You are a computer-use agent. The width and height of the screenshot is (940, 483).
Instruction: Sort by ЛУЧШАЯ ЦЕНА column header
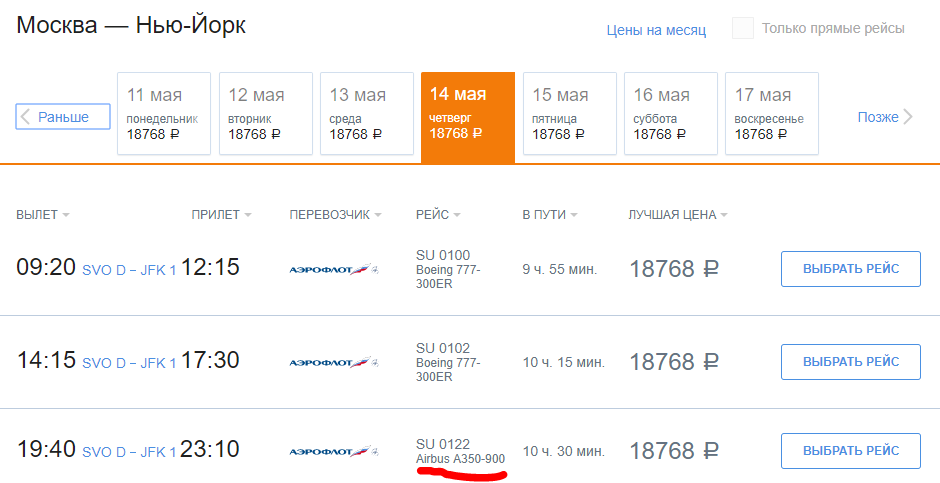[678, 215]
